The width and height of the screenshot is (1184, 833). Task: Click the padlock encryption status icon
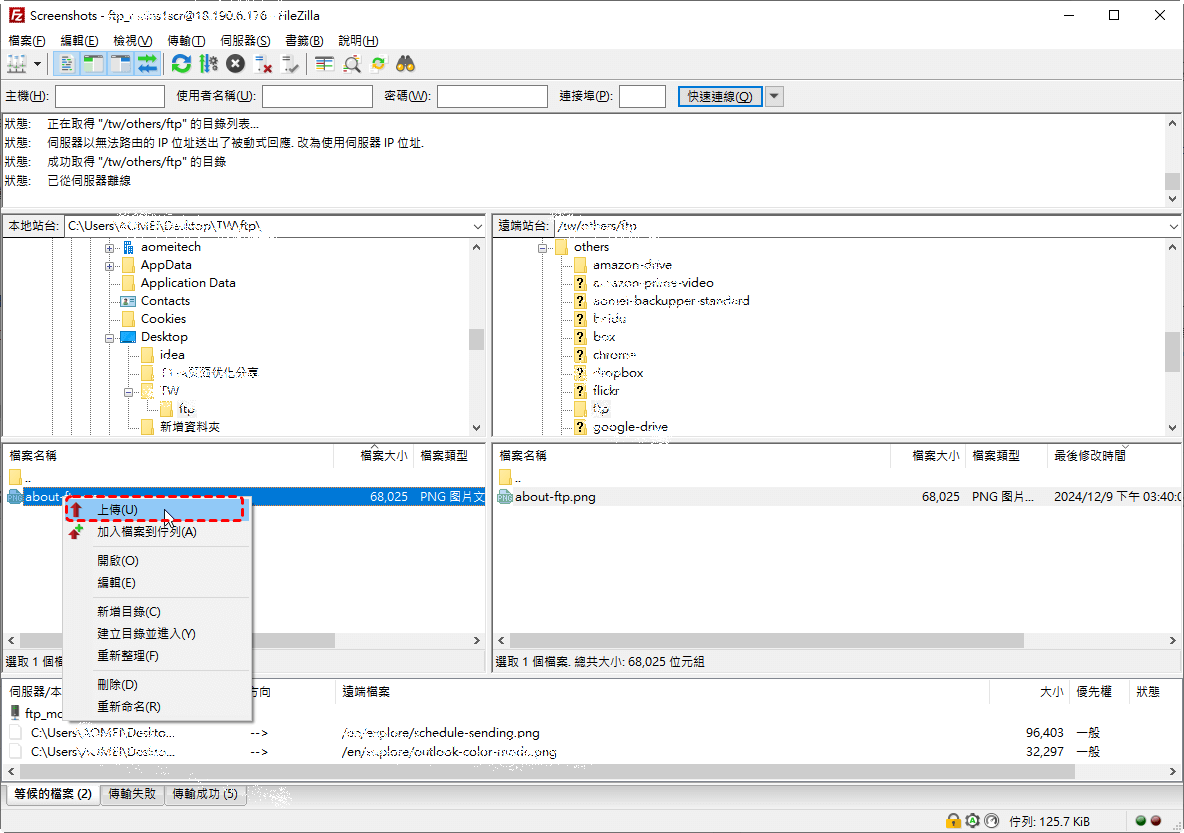click(x=953, y=821)
